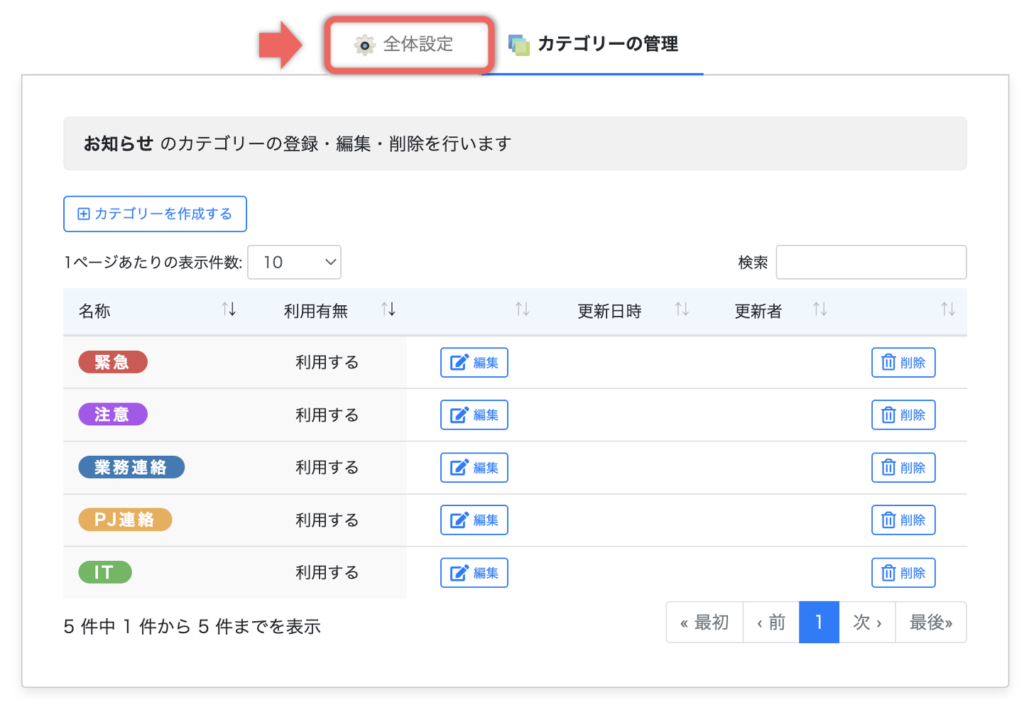Edit the 注意 category
Viewport: 1024px width, 707px height.
coord(474,415)
